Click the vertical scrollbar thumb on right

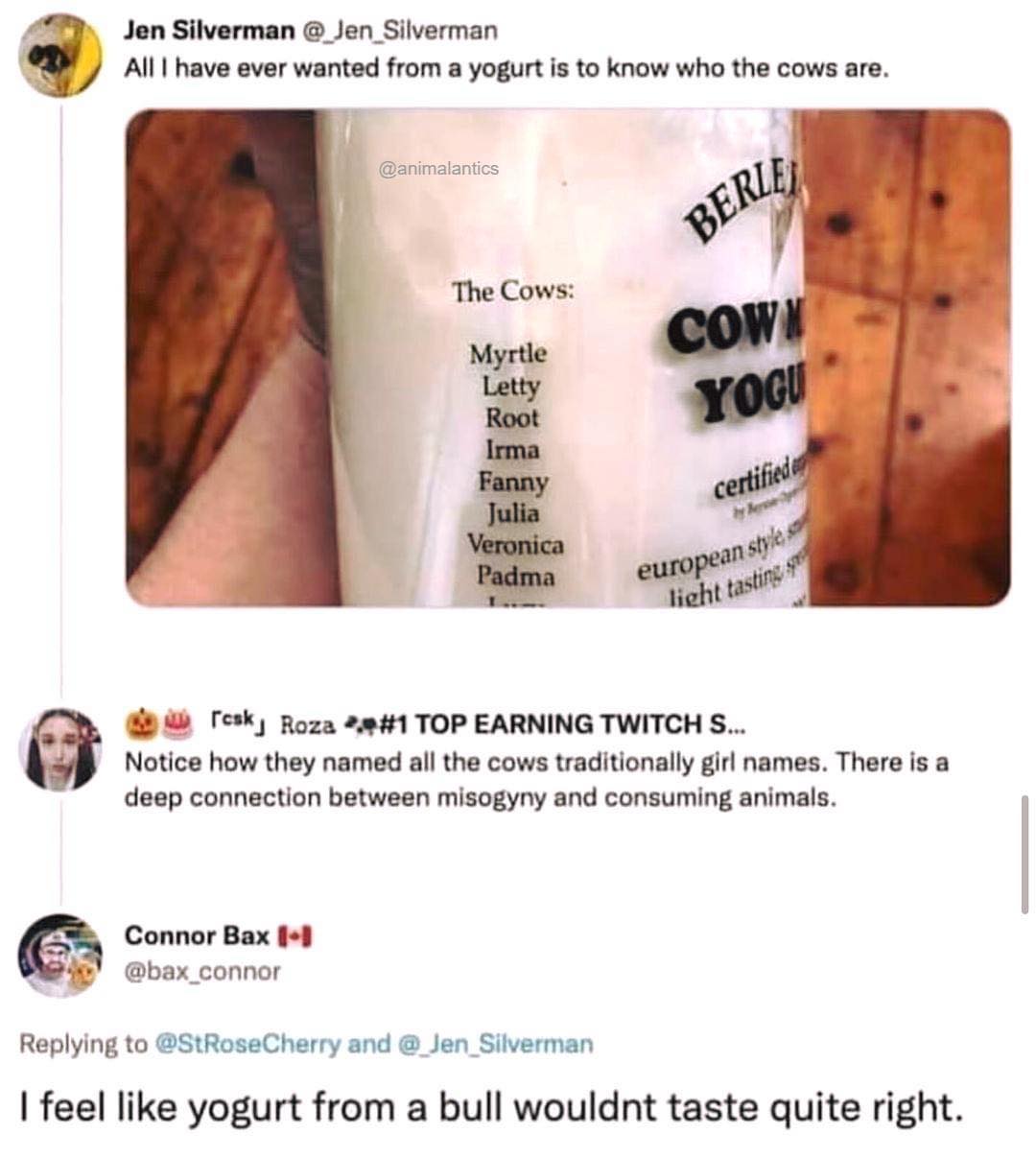[x=1024, y=854]
